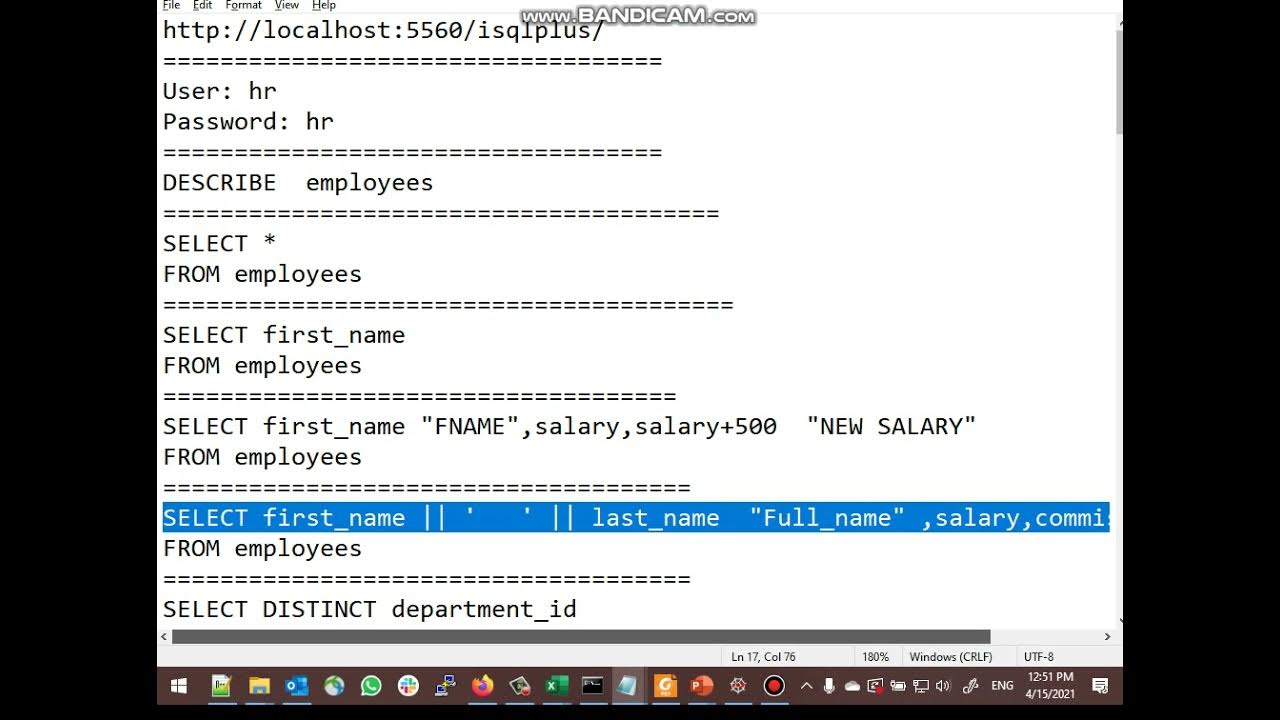Open Outlook from the taskbar
This screenshot has width=1280, height=720.
pyautogui.click(x=297, y=686)
